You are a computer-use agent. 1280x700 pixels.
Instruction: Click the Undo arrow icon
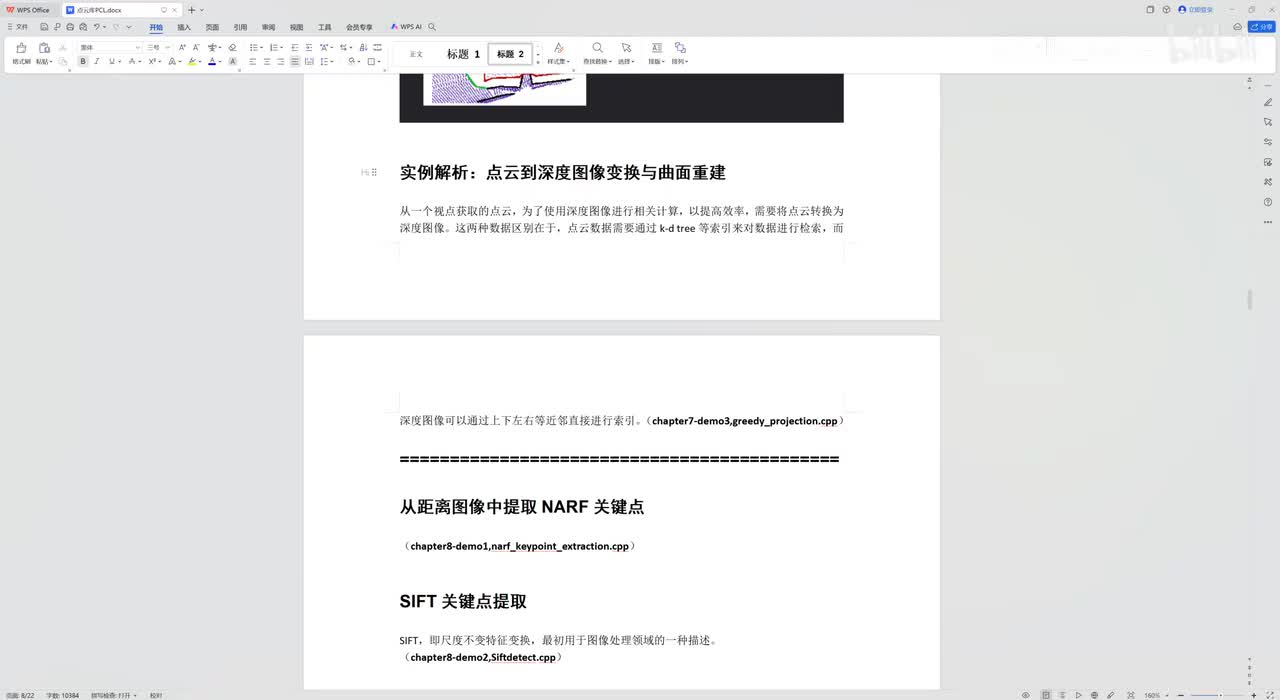97,27
